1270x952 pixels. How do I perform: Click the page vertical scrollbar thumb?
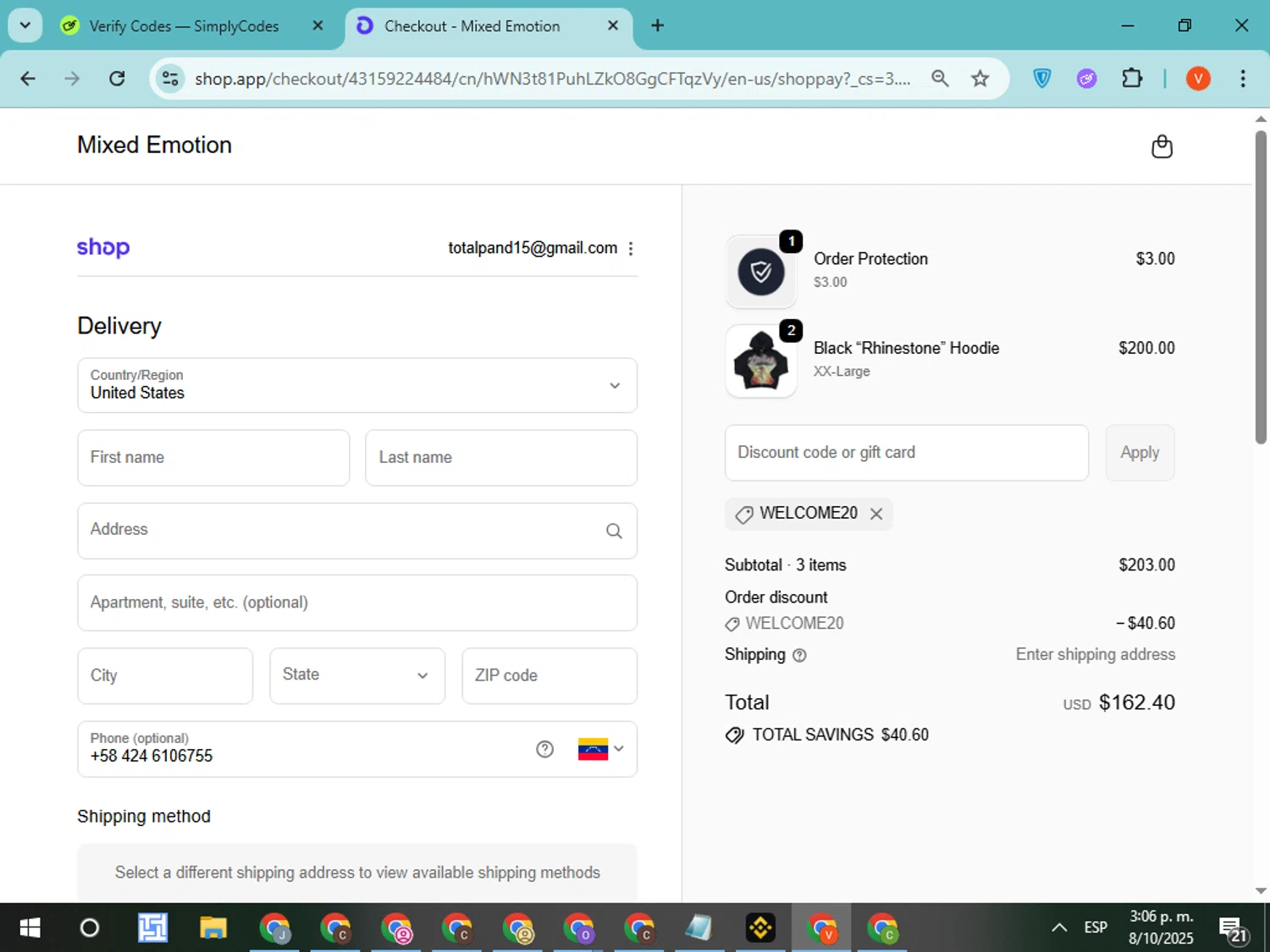pyautogui.click(x=1261, y=286)
